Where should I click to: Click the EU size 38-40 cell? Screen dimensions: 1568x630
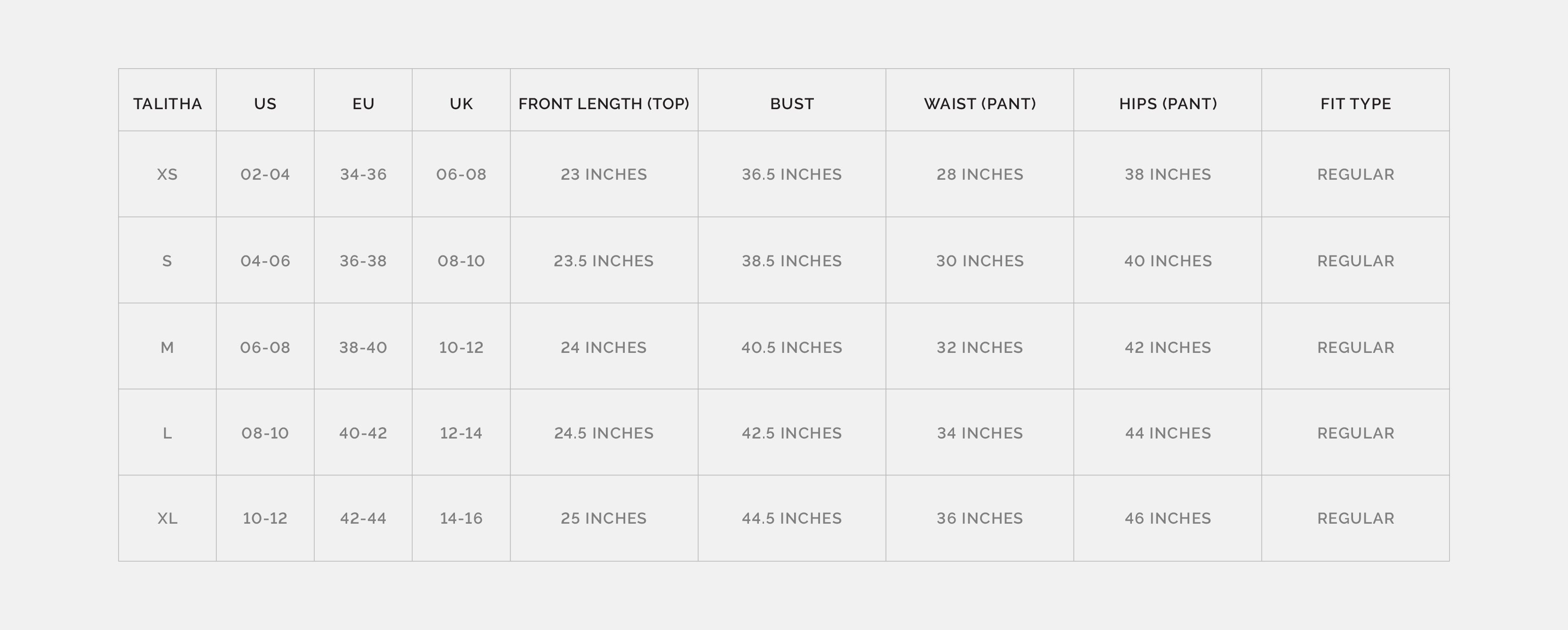[x=363, y=348]
